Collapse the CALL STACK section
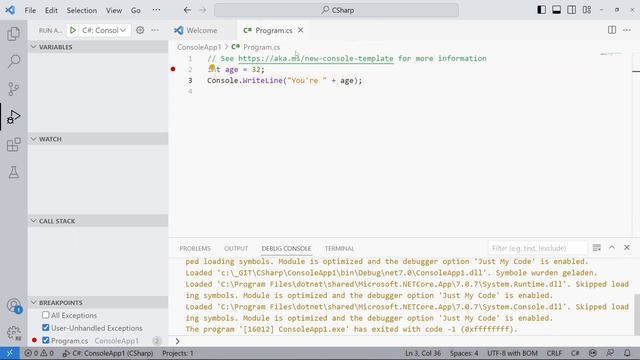Image resolution: width=640 pixels, height=360 pixels. (98, 221)
